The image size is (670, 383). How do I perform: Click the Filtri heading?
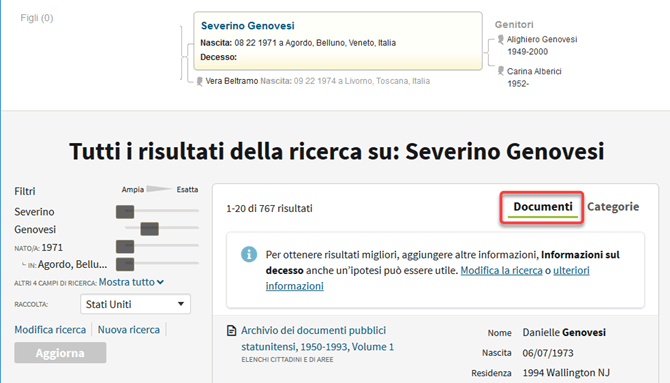(25, 191)
